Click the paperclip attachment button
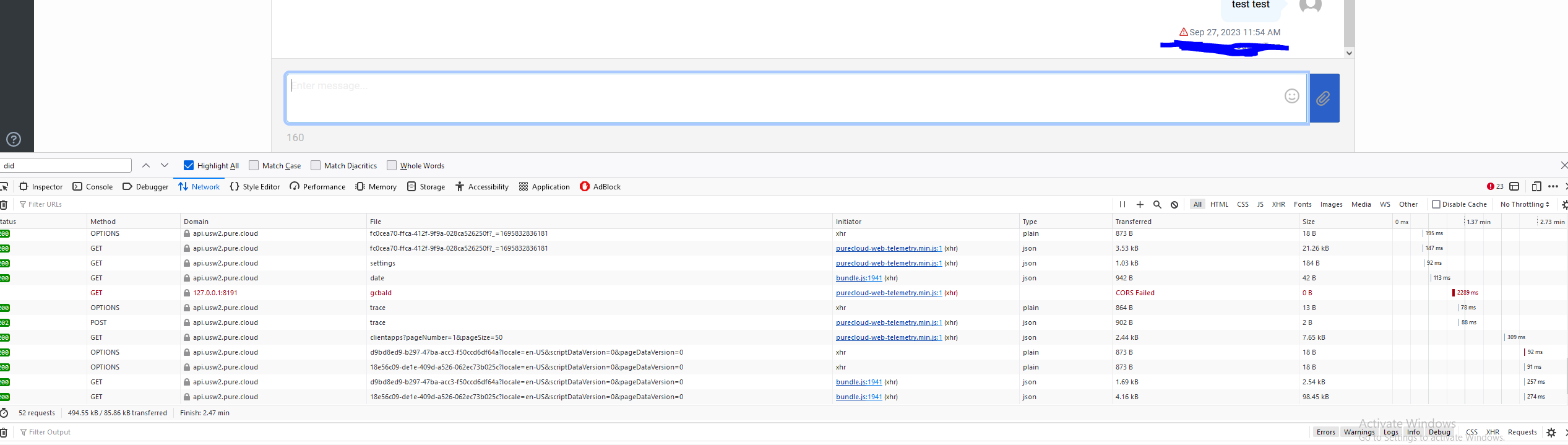The image size is (1568, 445). pyautogui.click(x=1324, y=98)
